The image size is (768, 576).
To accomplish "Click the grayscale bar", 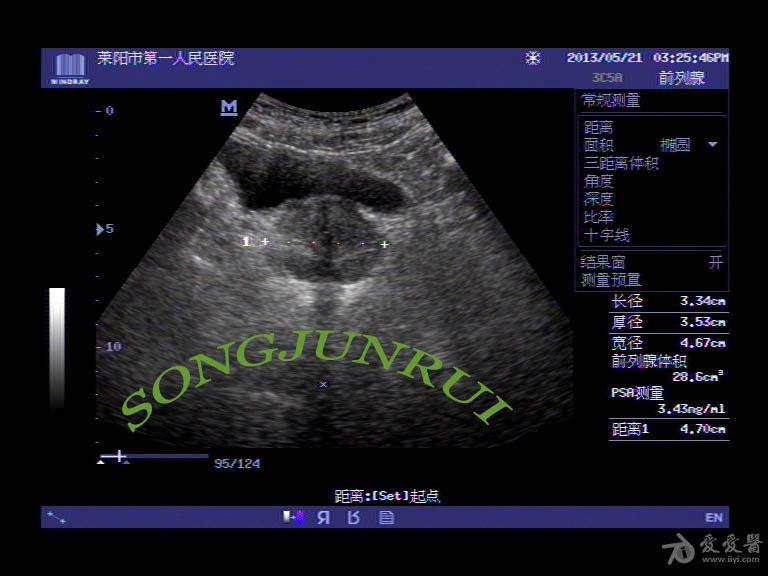I will click(57, 348).
